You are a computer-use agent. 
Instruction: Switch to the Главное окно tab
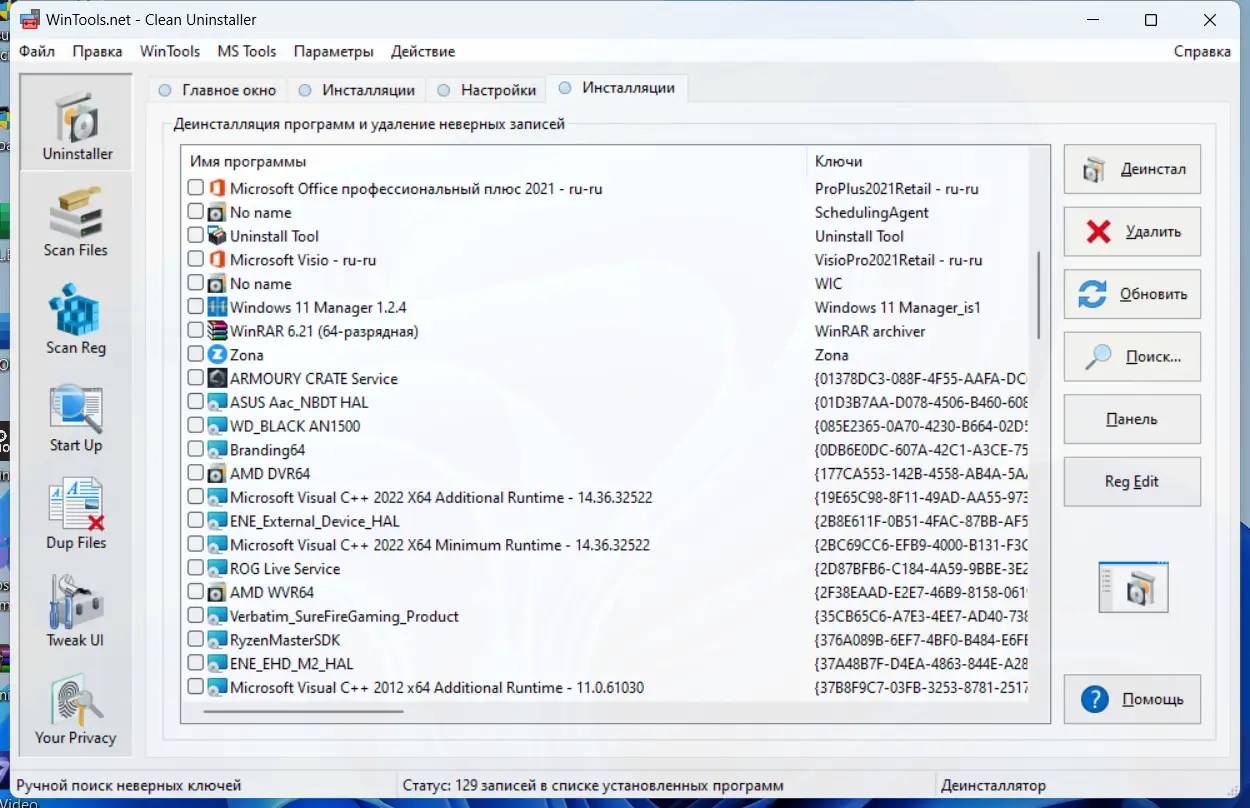pos(218,90)
